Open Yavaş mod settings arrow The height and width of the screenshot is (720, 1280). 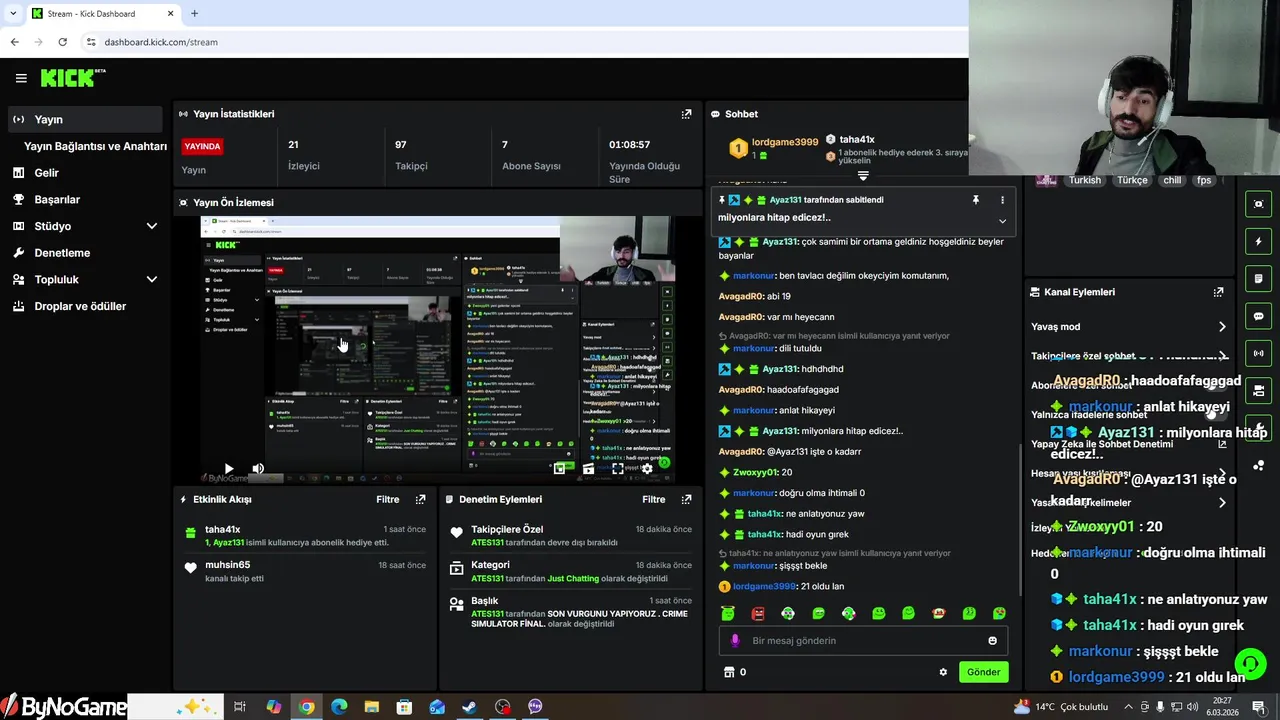coord(1222,327)
